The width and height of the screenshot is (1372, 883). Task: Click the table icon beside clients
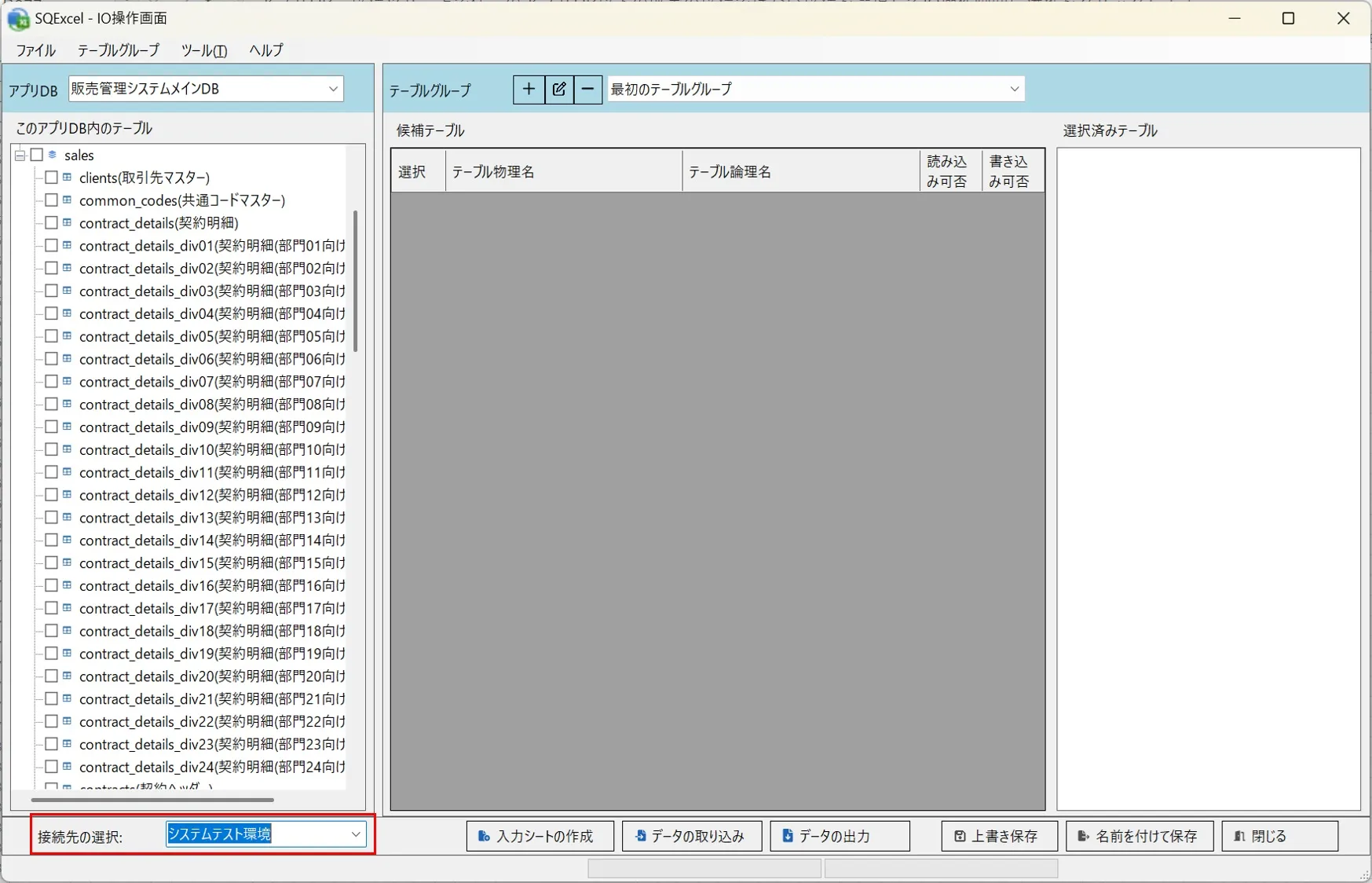pyautogui.click(x=68, y=178)
